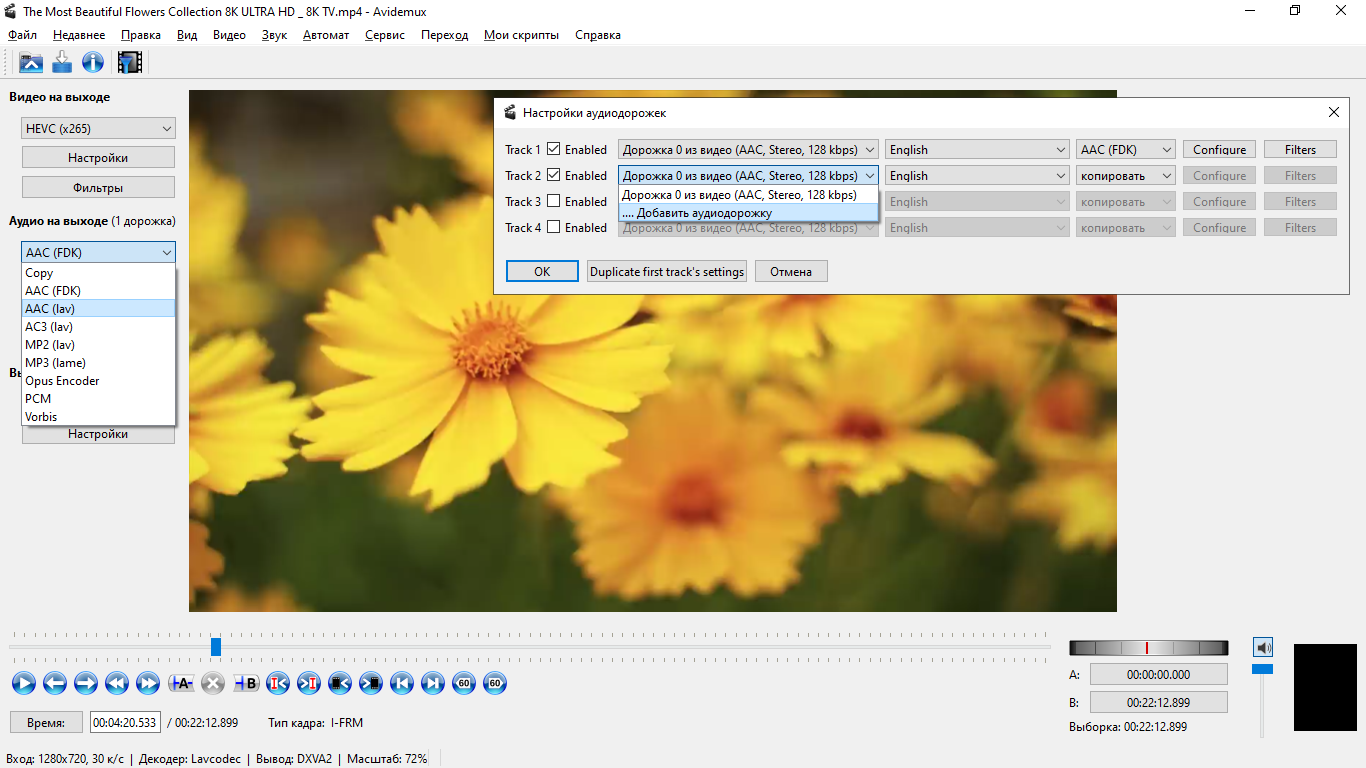
Task: Click the timeline position slider handle
Action: (216, 647)
